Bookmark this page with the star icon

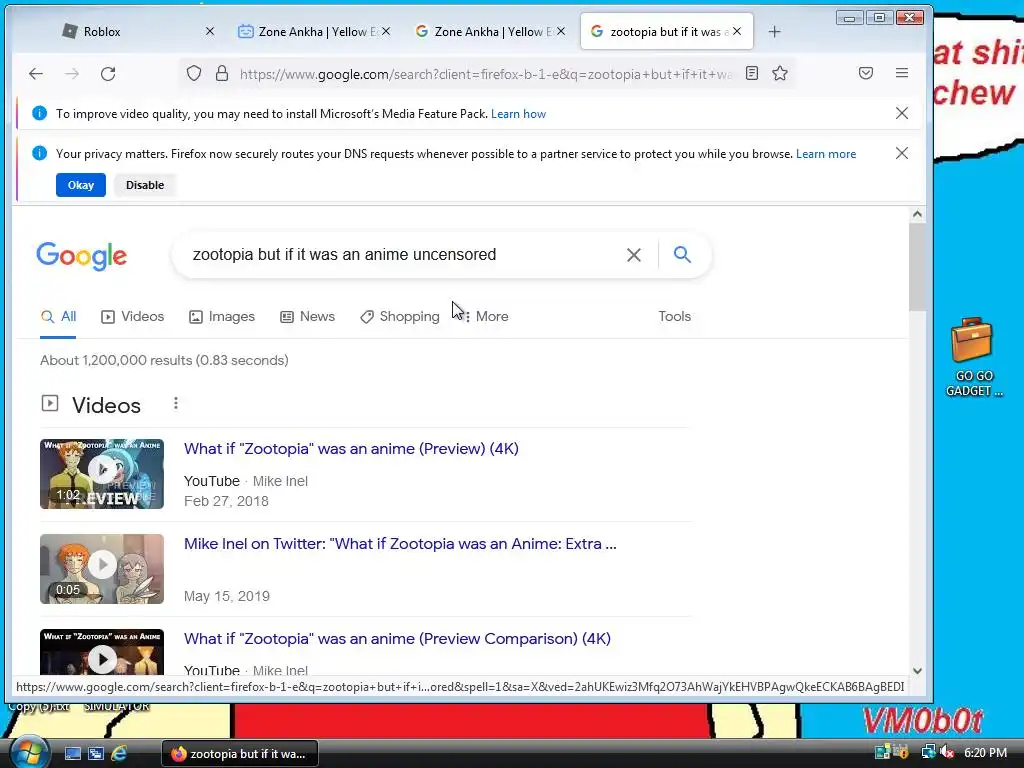point(780,73)
